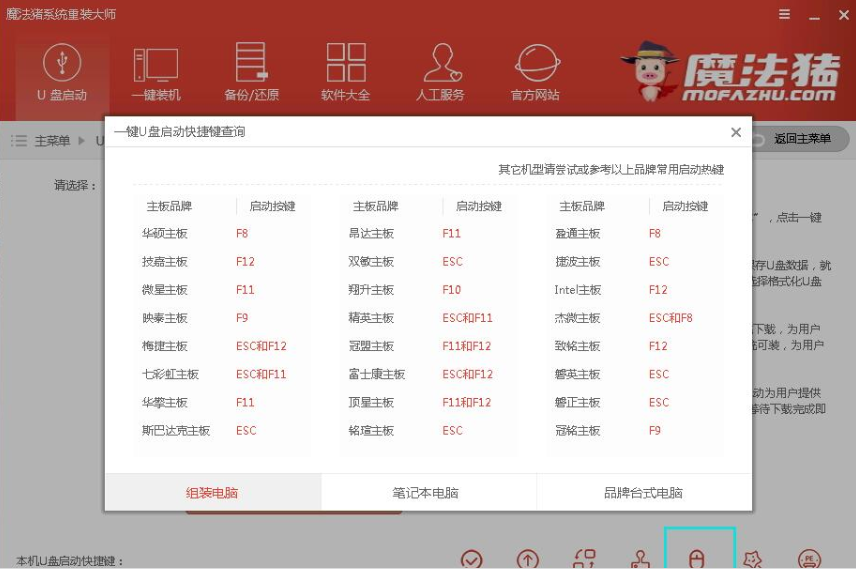Click 主菜单 in the breadcrumb bar
Screen dimensions: 856x569
pos(52,141)
